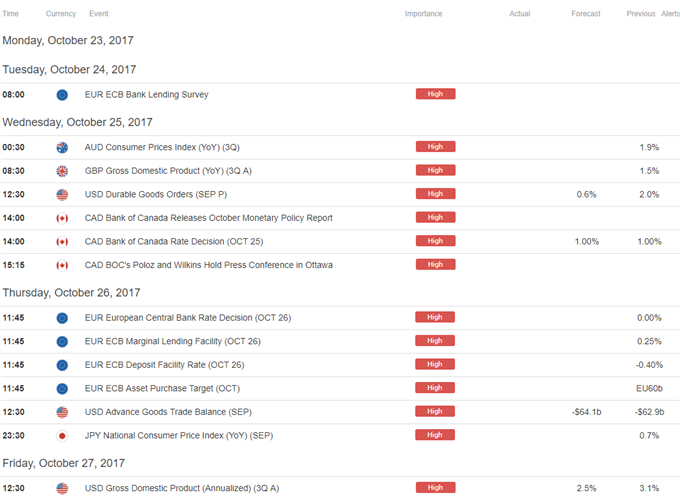Open USD Advance Goods Trade Balance (SEP) event
680x499 pixels.
tap(168, 412)
